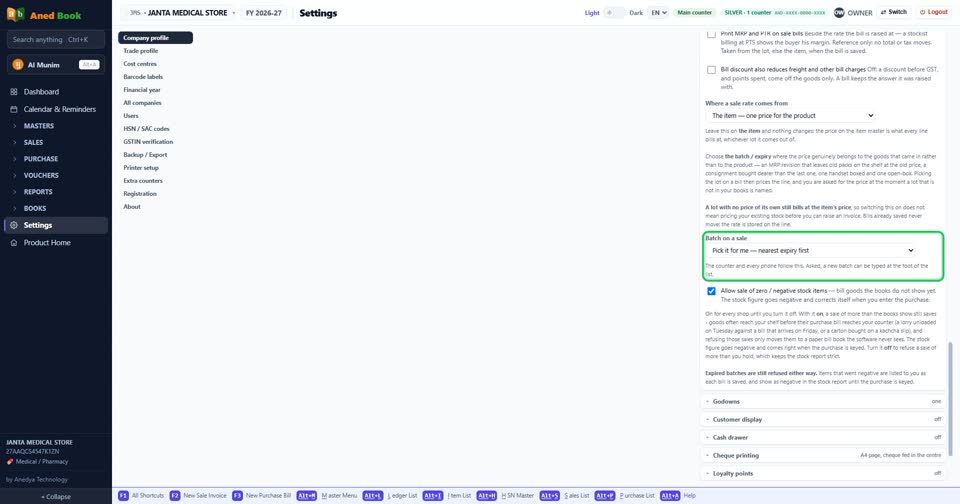Open the About settings page
This screenshot has height=504, width=960.
click(156, 207)
